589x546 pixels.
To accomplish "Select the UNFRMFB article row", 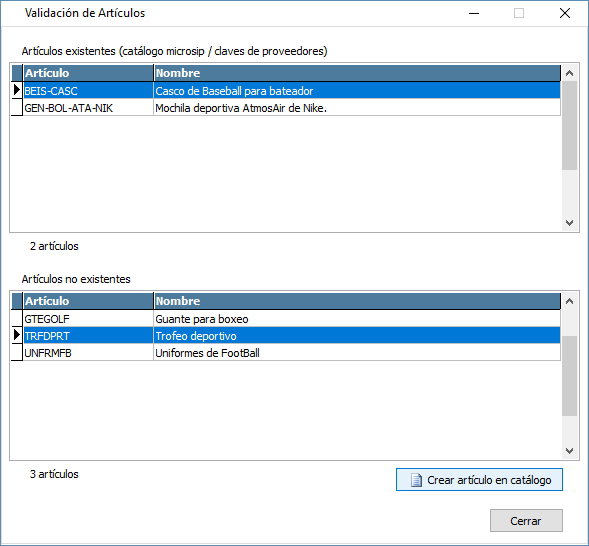I will coord(286,353).
